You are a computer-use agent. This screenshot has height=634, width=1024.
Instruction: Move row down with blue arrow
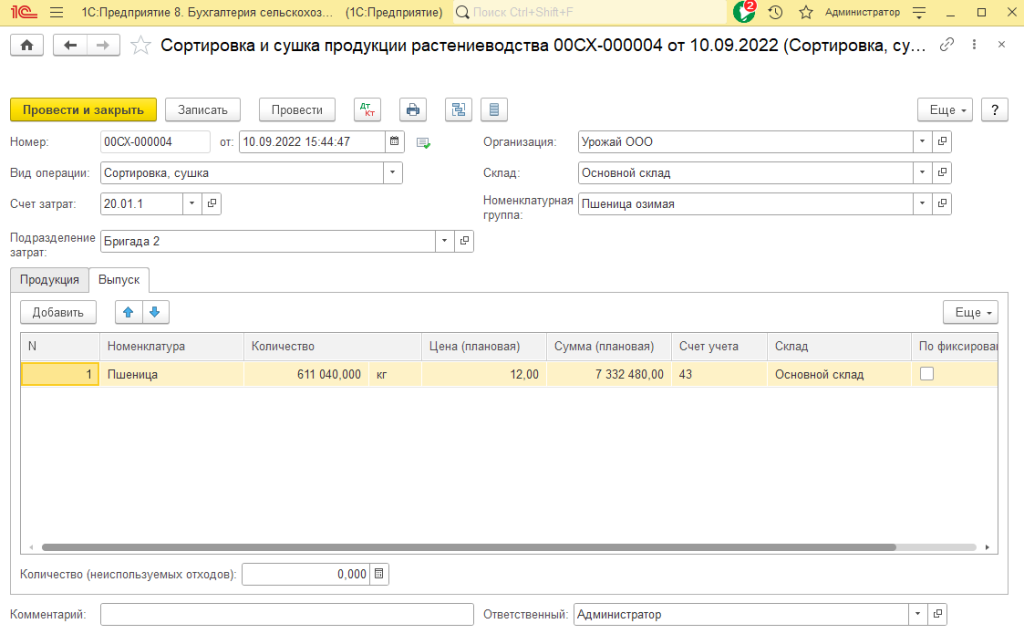point(155,313)
